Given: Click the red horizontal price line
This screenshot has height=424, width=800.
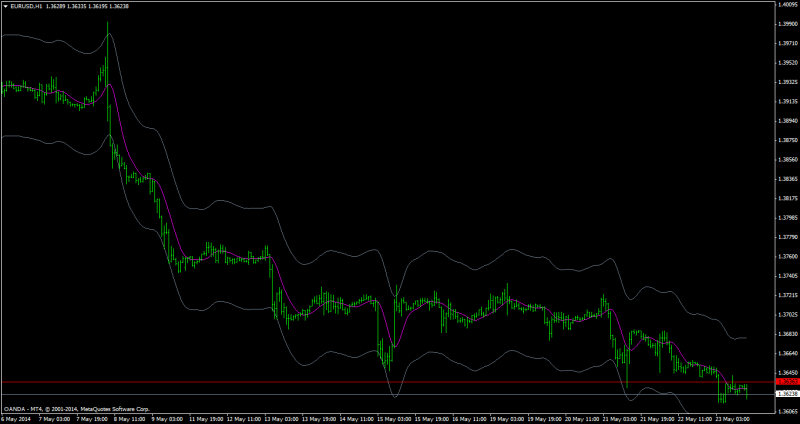Looking at the screenshot, I should pos(387,382).
